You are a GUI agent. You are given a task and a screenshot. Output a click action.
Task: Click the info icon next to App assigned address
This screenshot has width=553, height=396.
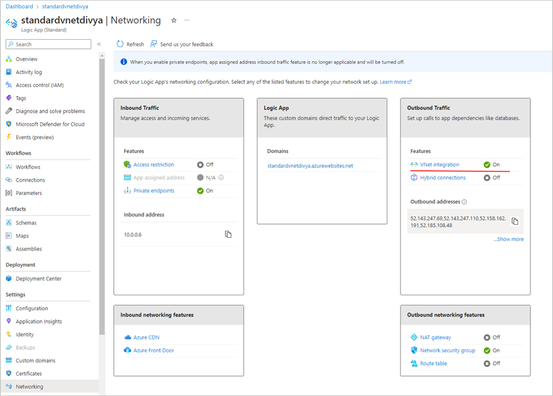point(221,178)
